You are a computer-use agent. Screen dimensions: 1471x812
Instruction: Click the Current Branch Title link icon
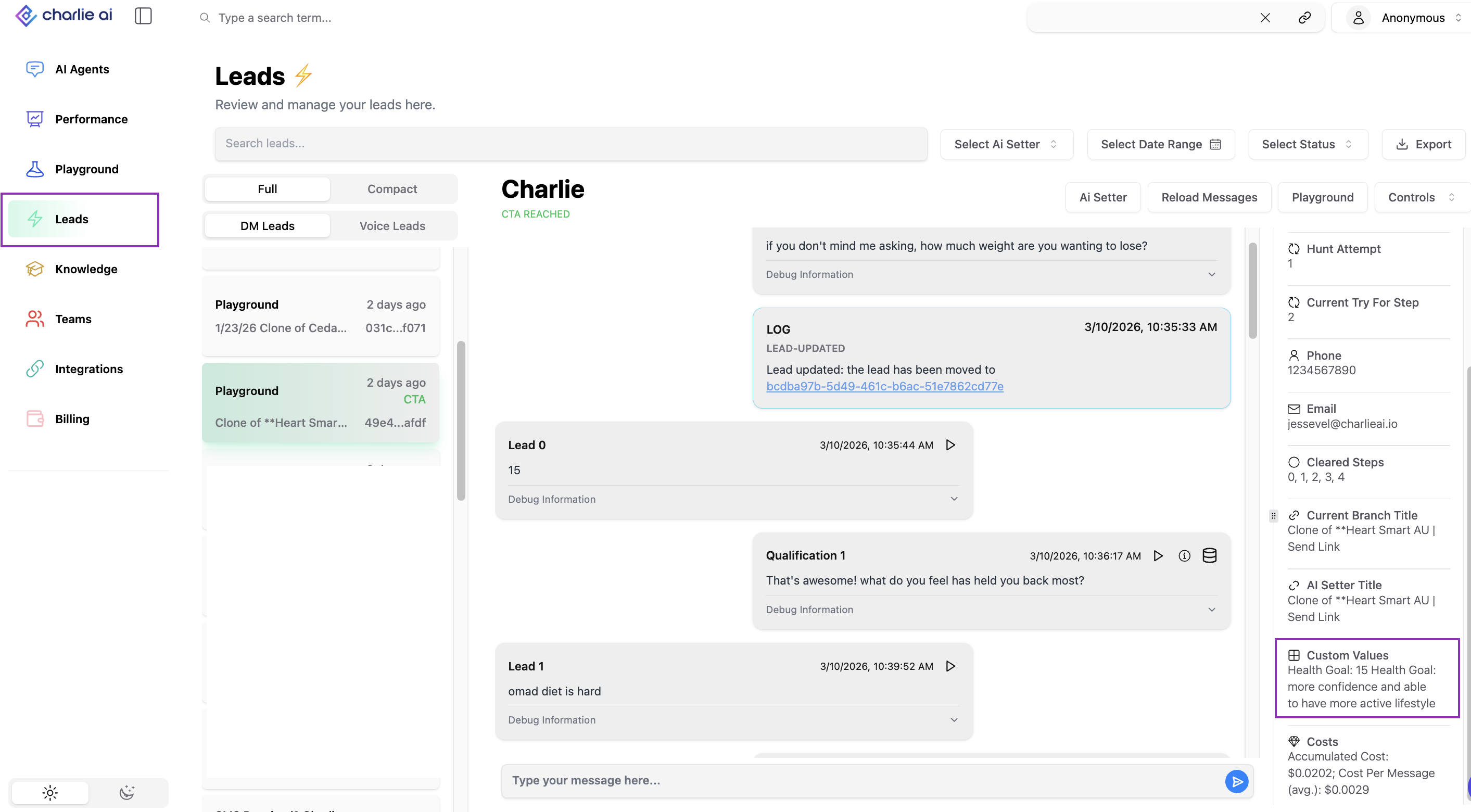point(1294,516)
